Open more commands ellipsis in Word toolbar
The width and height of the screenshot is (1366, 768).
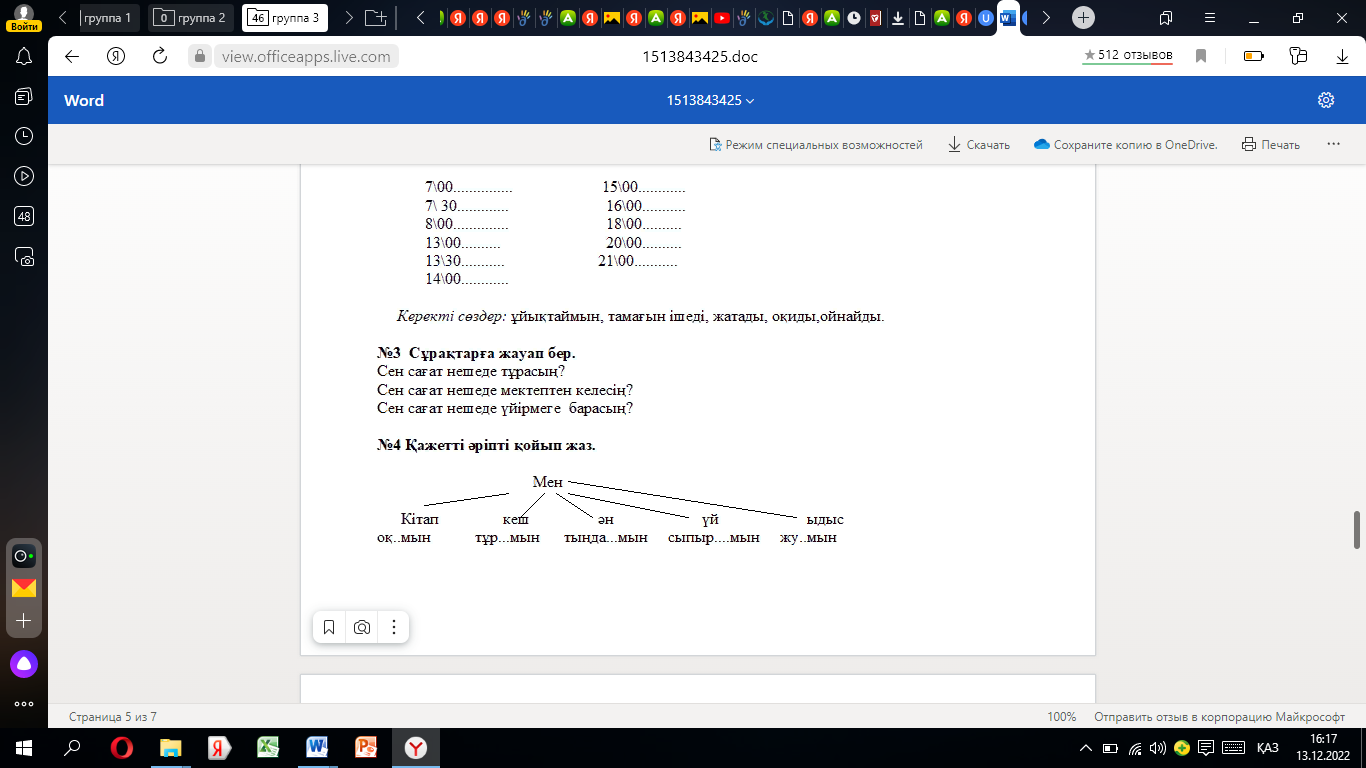(x=1333, y=144)
